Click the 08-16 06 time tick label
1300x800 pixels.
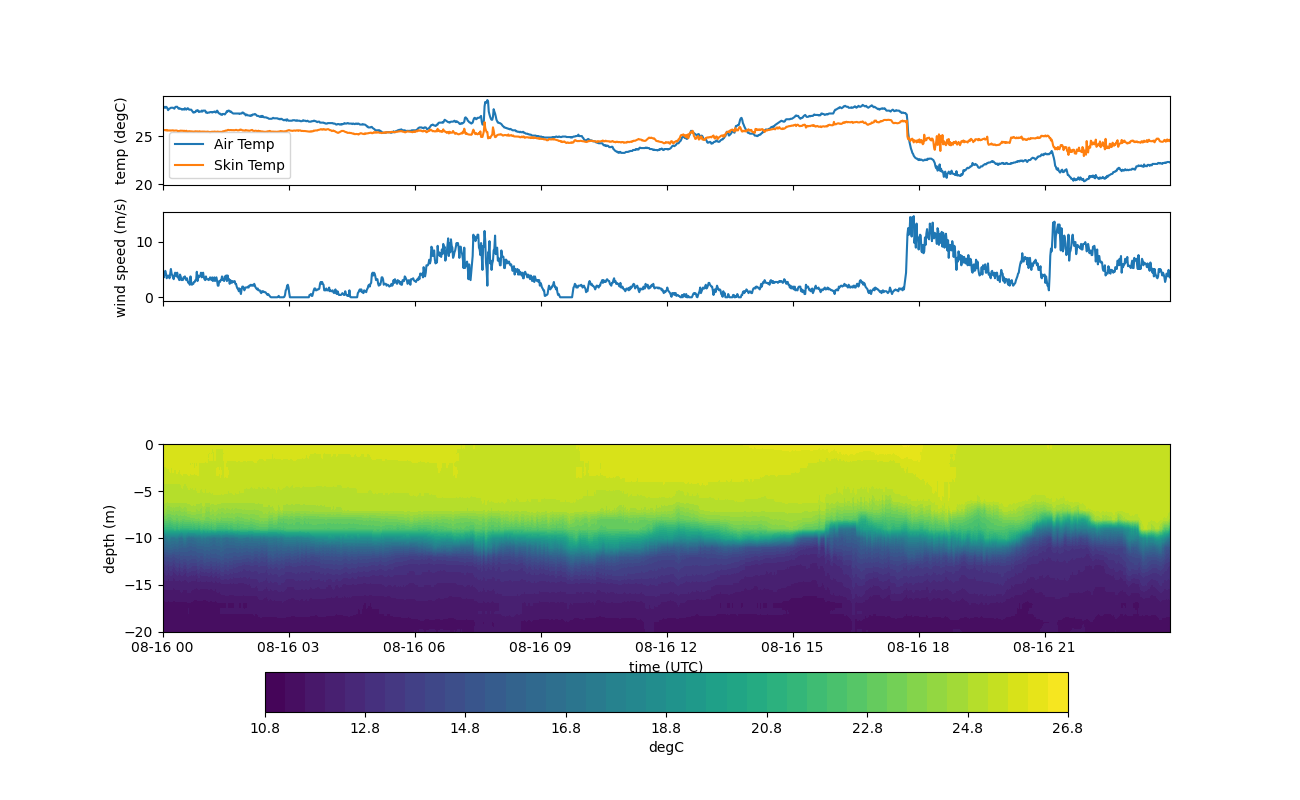415,647
